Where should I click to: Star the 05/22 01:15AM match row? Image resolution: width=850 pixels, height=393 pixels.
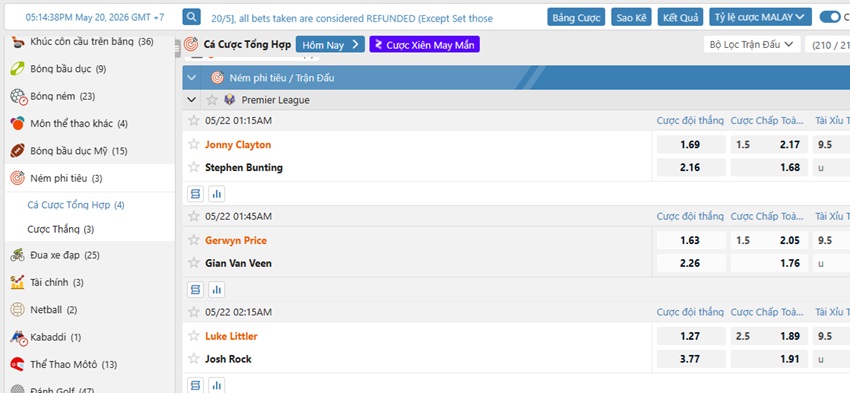tap(194, 120)
